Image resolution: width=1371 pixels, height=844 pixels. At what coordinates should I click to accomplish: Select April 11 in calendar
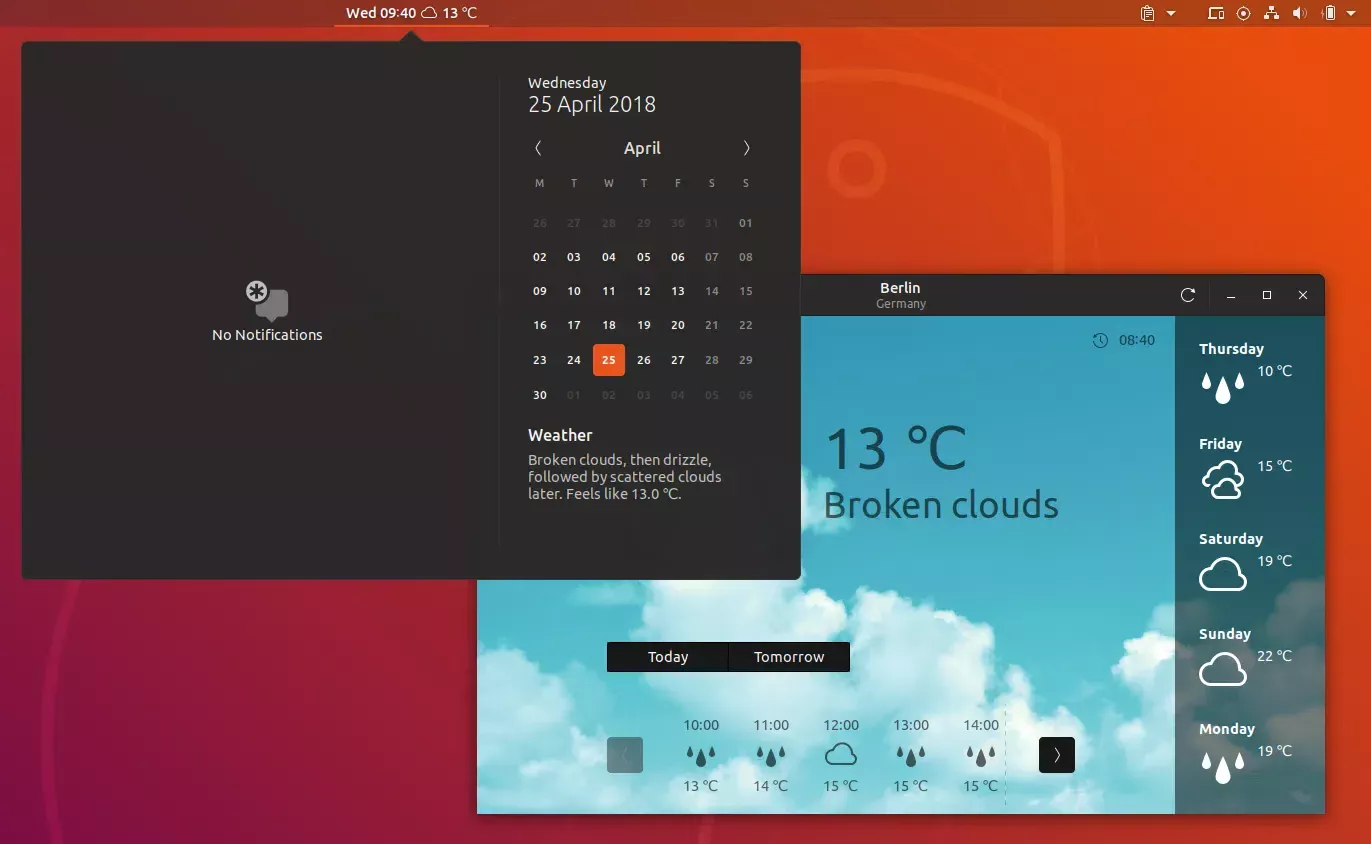coord(609,291)
